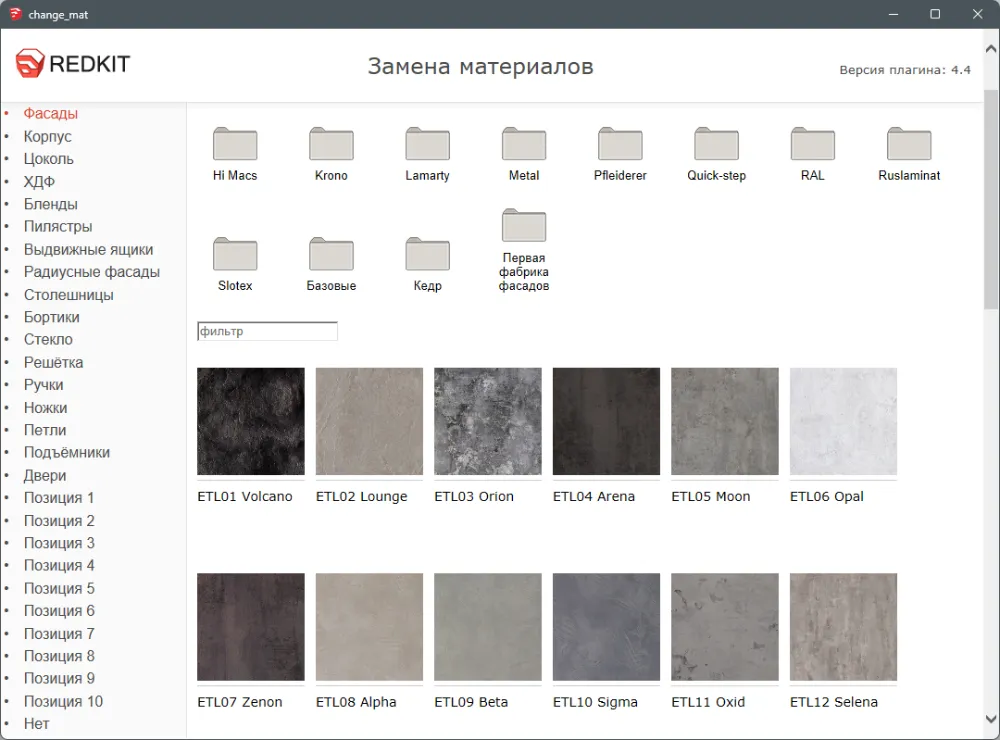
Task: Choose the ETL06 Opal texture
Action: (843, 421)
